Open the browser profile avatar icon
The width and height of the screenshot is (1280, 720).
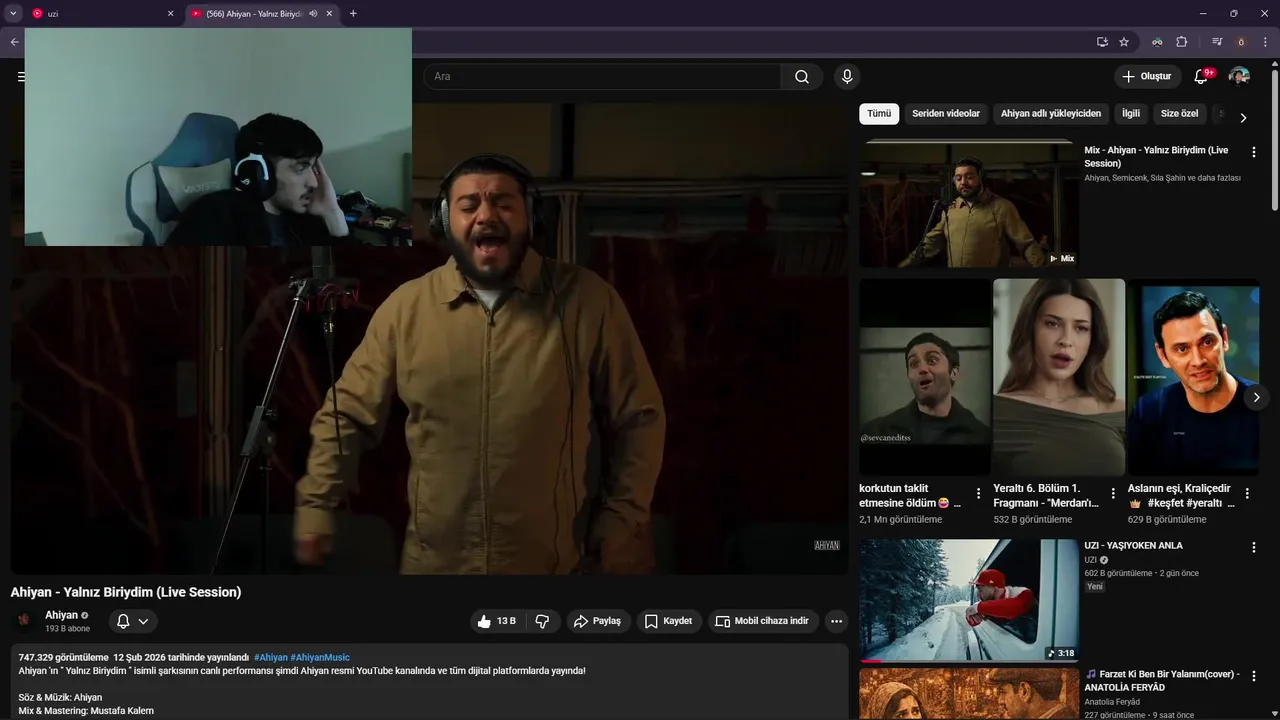pyautogui.click(x=1242, y=42)
